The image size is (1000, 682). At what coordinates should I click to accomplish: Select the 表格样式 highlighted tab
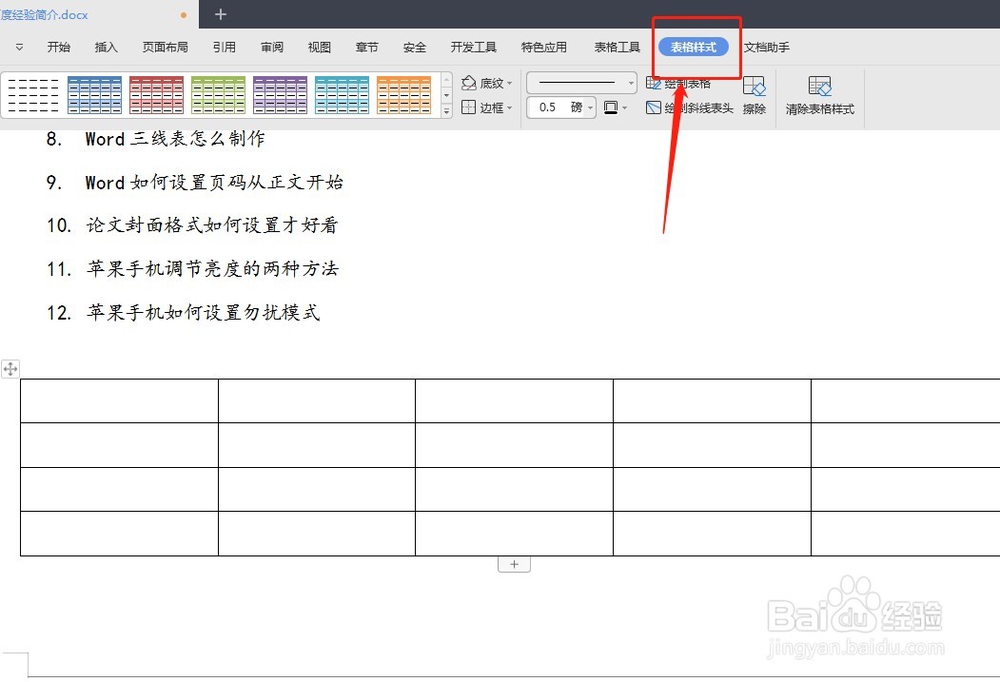(x=695, y=46)
